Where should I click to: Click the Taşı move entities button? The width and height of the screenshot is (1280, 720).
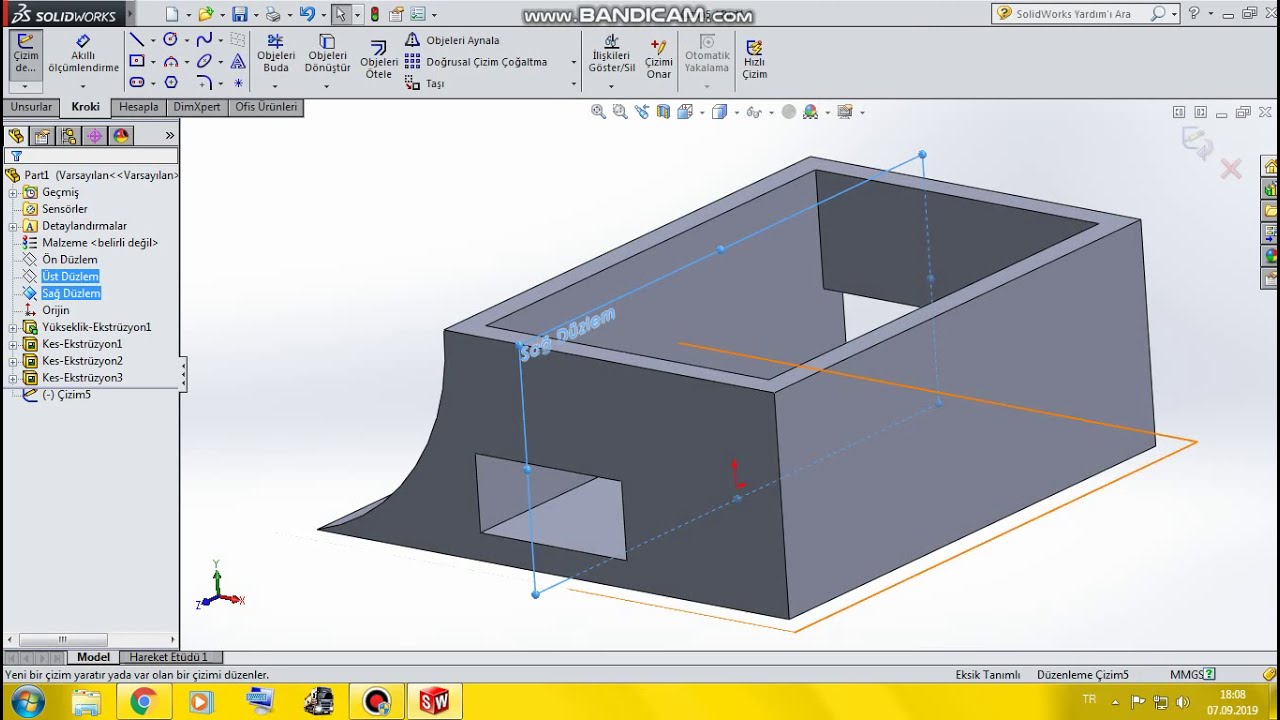click(x=424, y=84)
